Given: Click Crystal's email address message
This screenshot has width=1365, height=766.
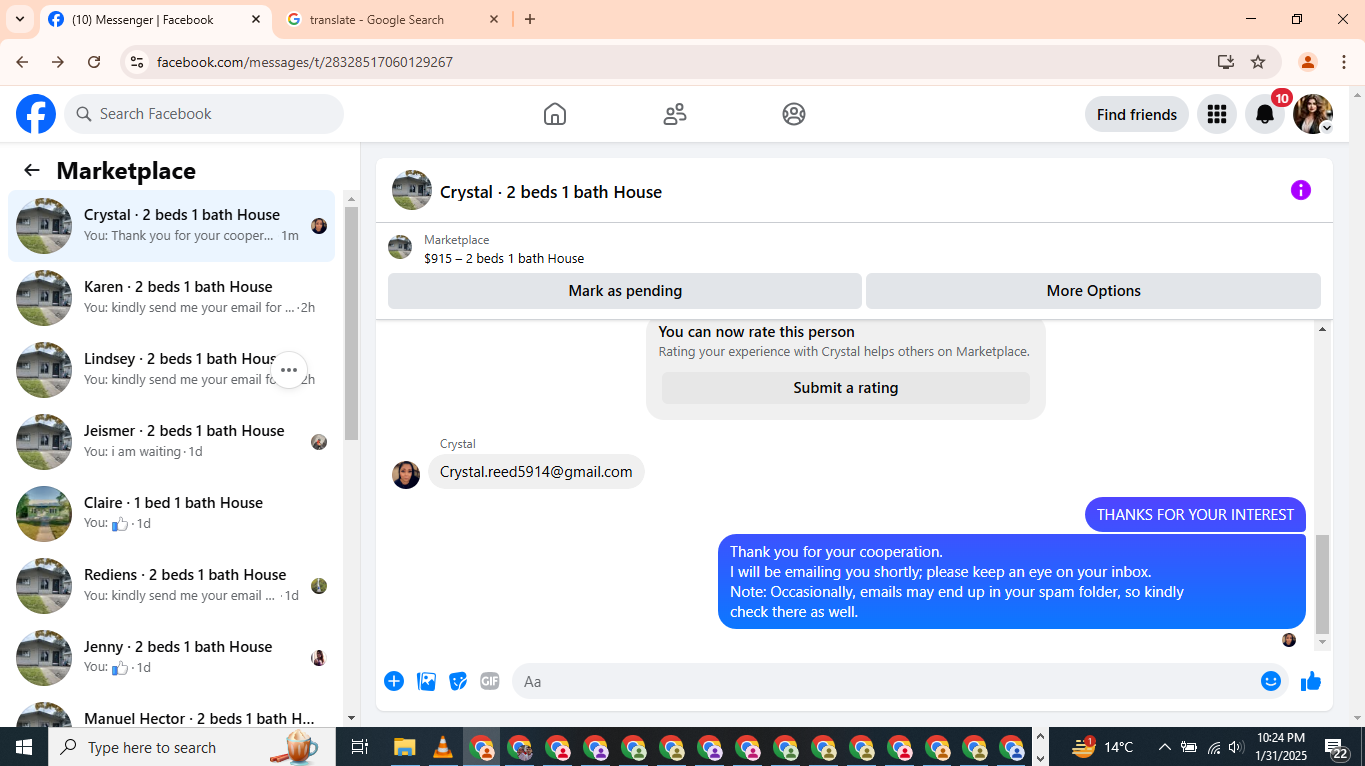Looking at the screenshot, I should (x=536, y=472).
